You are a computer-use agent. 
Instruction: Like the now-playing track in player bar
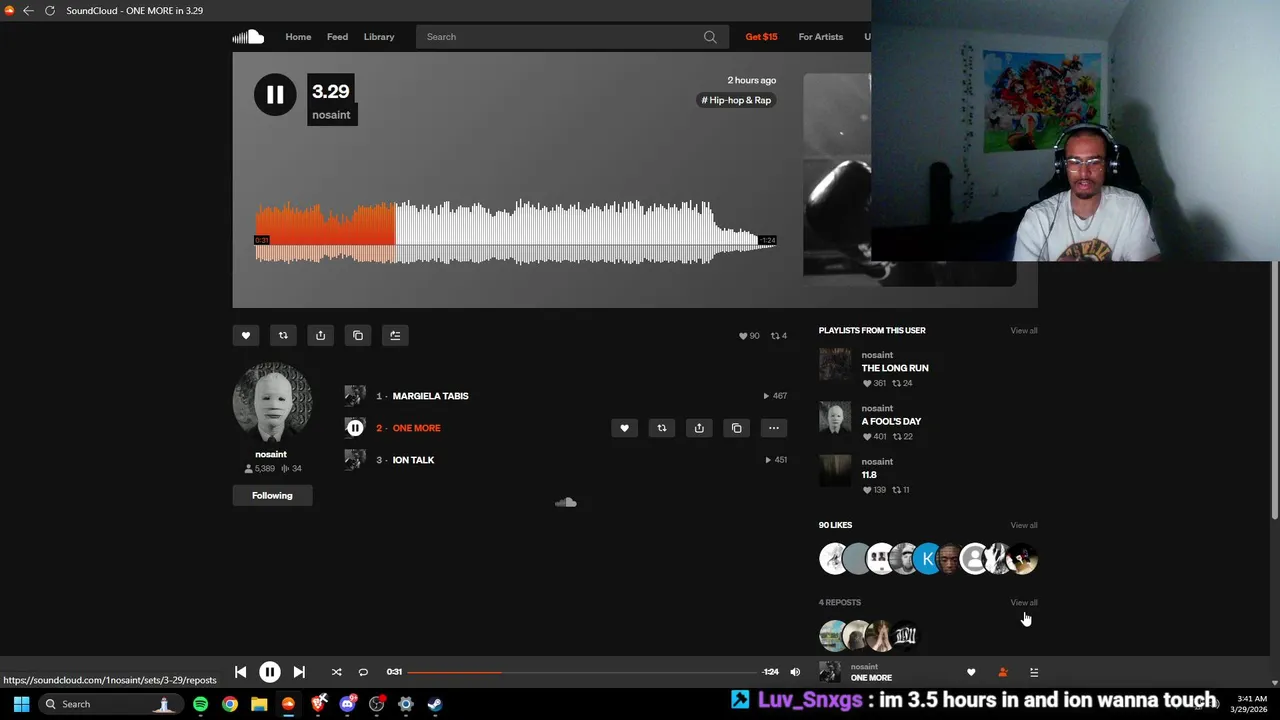point(971,672)
